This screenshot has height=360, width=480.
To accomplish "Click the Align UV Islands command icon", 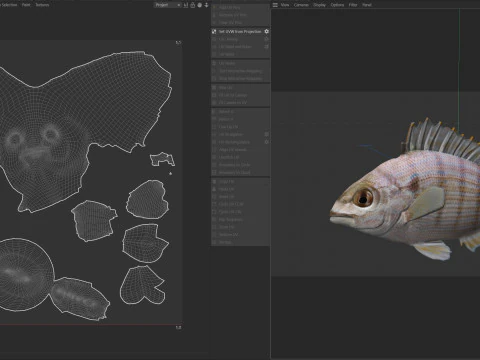I will tap(214, 150).
